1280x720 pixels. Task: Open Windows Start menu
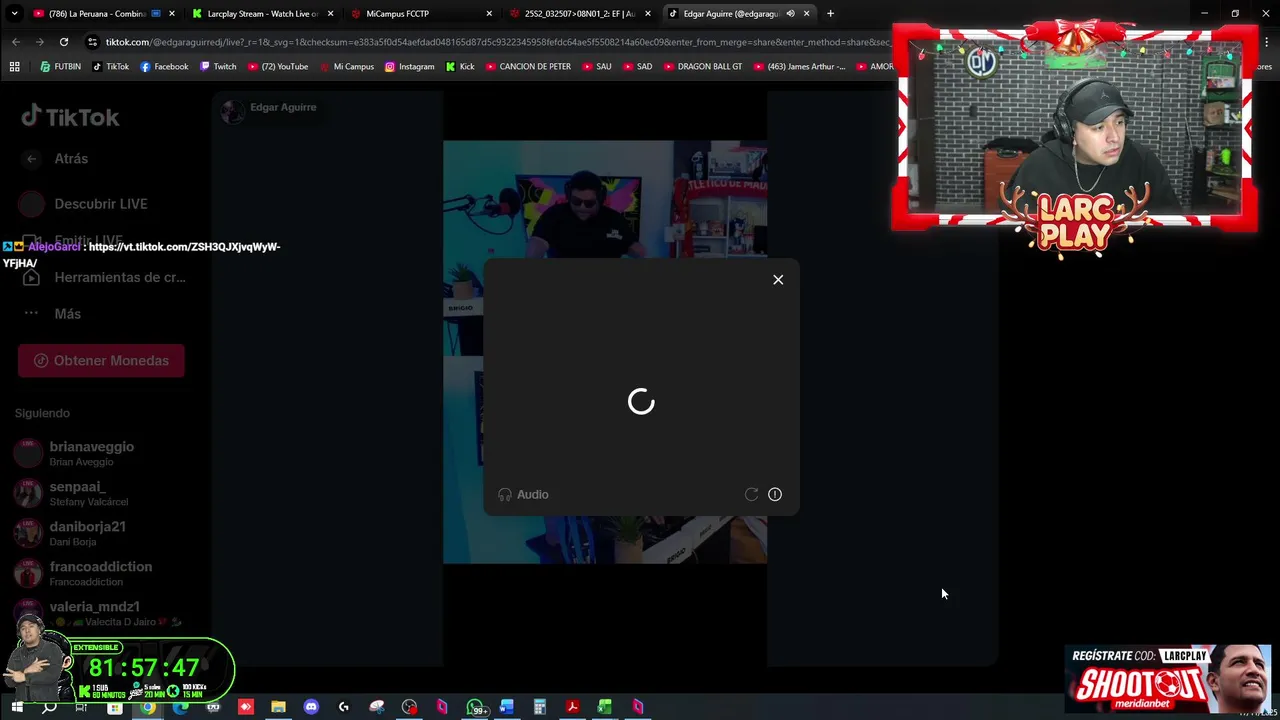pos(16,708)
